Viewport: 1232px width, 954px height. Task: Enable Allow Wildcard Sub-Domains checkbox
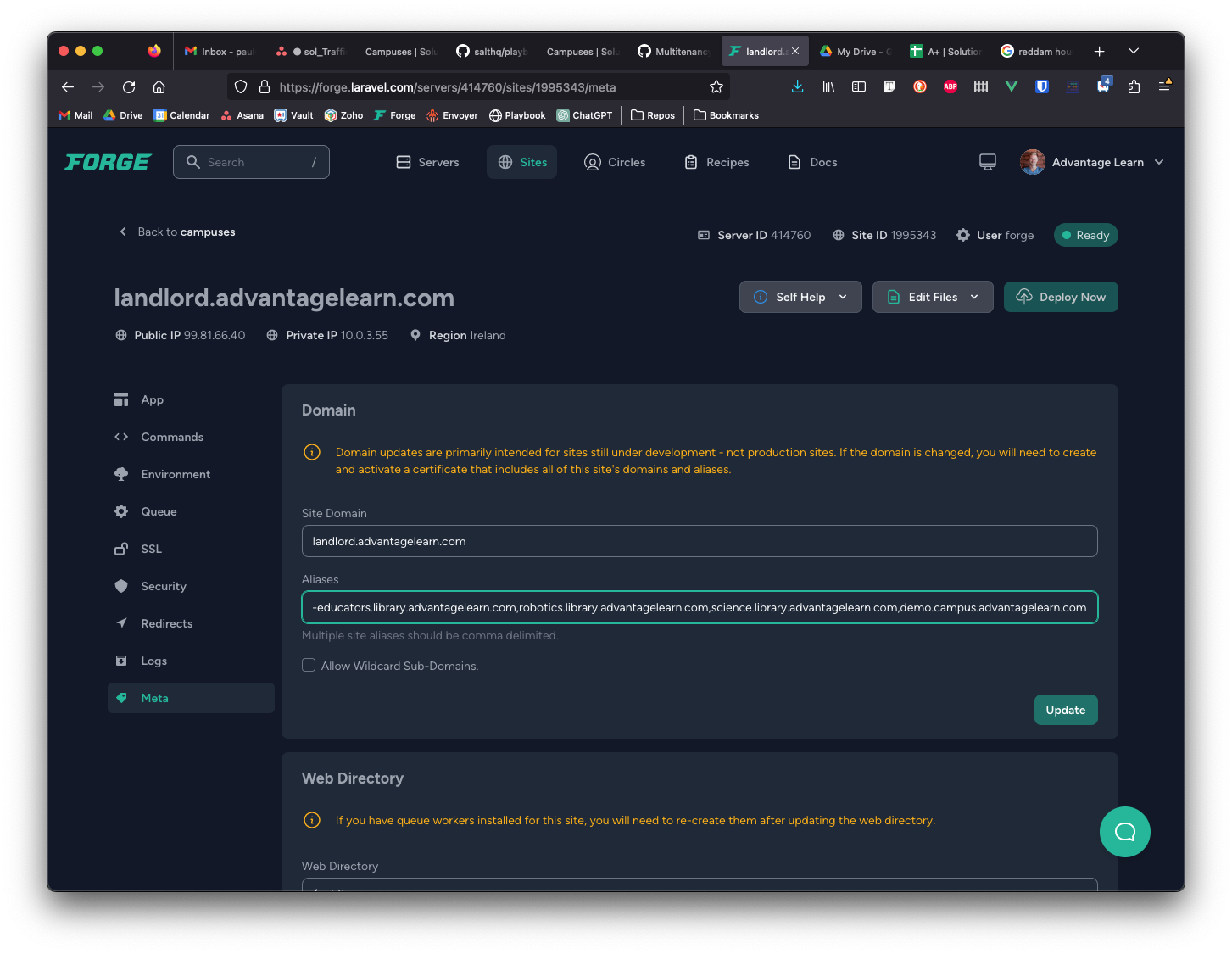point(309,666)
